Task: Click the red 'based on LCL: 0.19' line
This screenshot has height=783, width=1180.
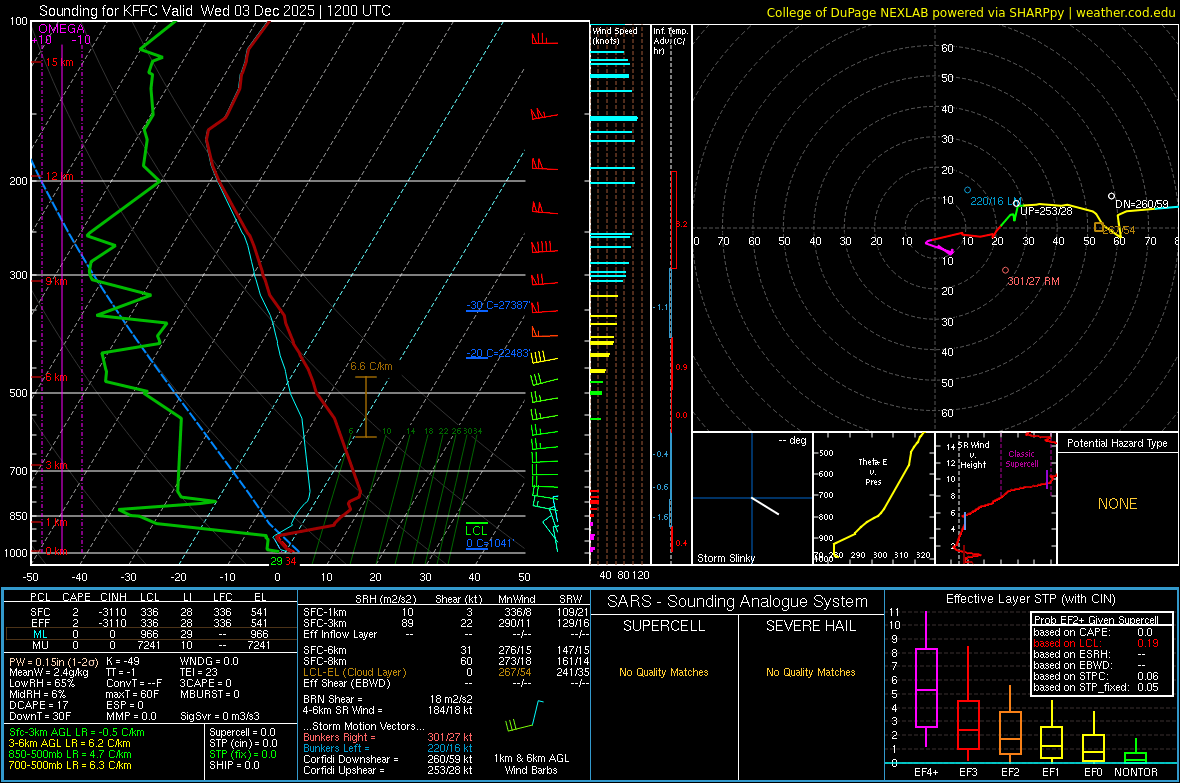Action: point(1096,643)
